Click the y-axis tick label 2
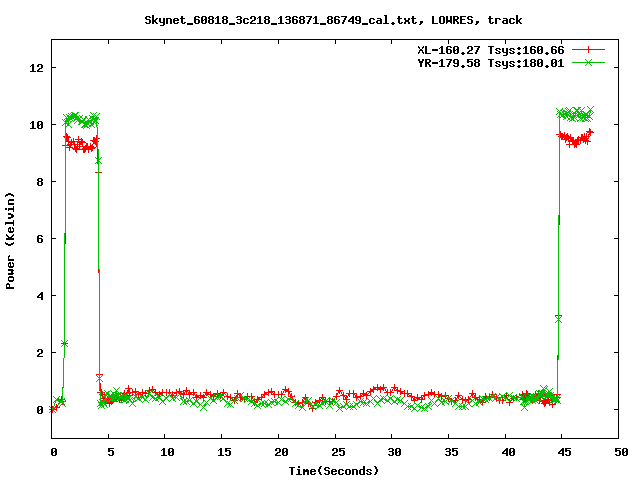The image size is (640, 480). click(x=40, y=353)
